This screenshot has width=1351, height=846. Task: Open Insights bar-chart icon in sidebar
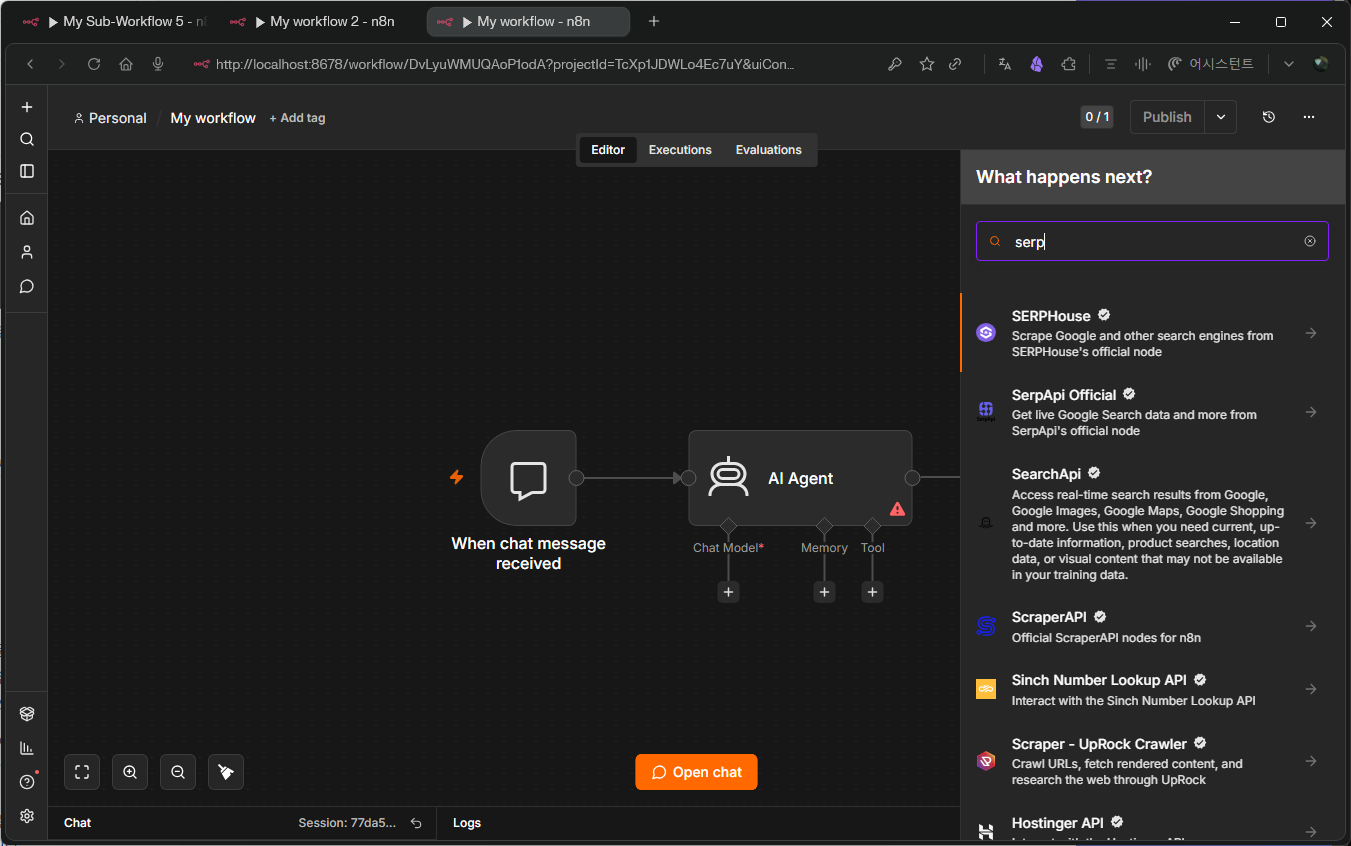coord(27,748)
